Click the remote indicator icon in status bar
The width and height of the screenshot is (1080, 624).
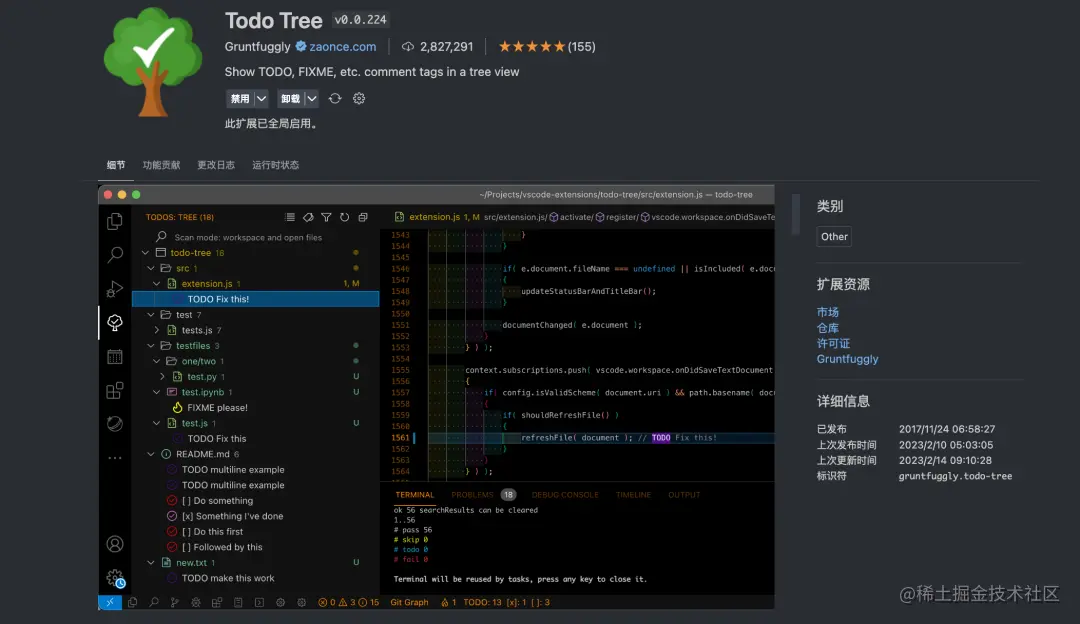[x=110, y=602]
